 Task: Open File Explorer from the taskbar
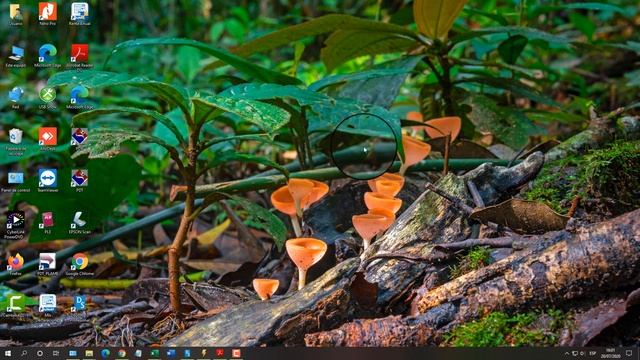pos(89,353)
